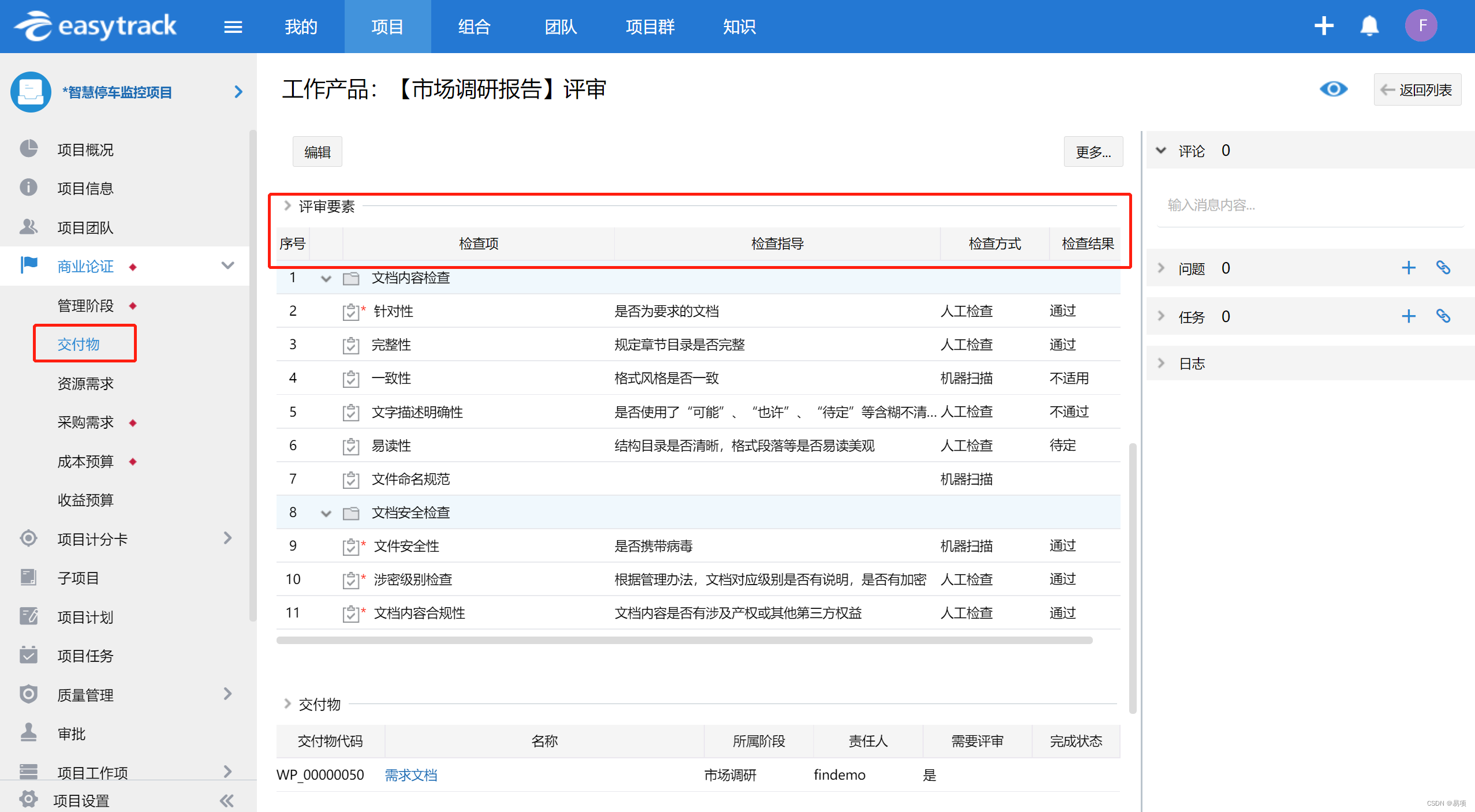1475x812 pixels.
Task: Collapse the sidebar with double-chevron icon
Action: (x=227, y=800)
